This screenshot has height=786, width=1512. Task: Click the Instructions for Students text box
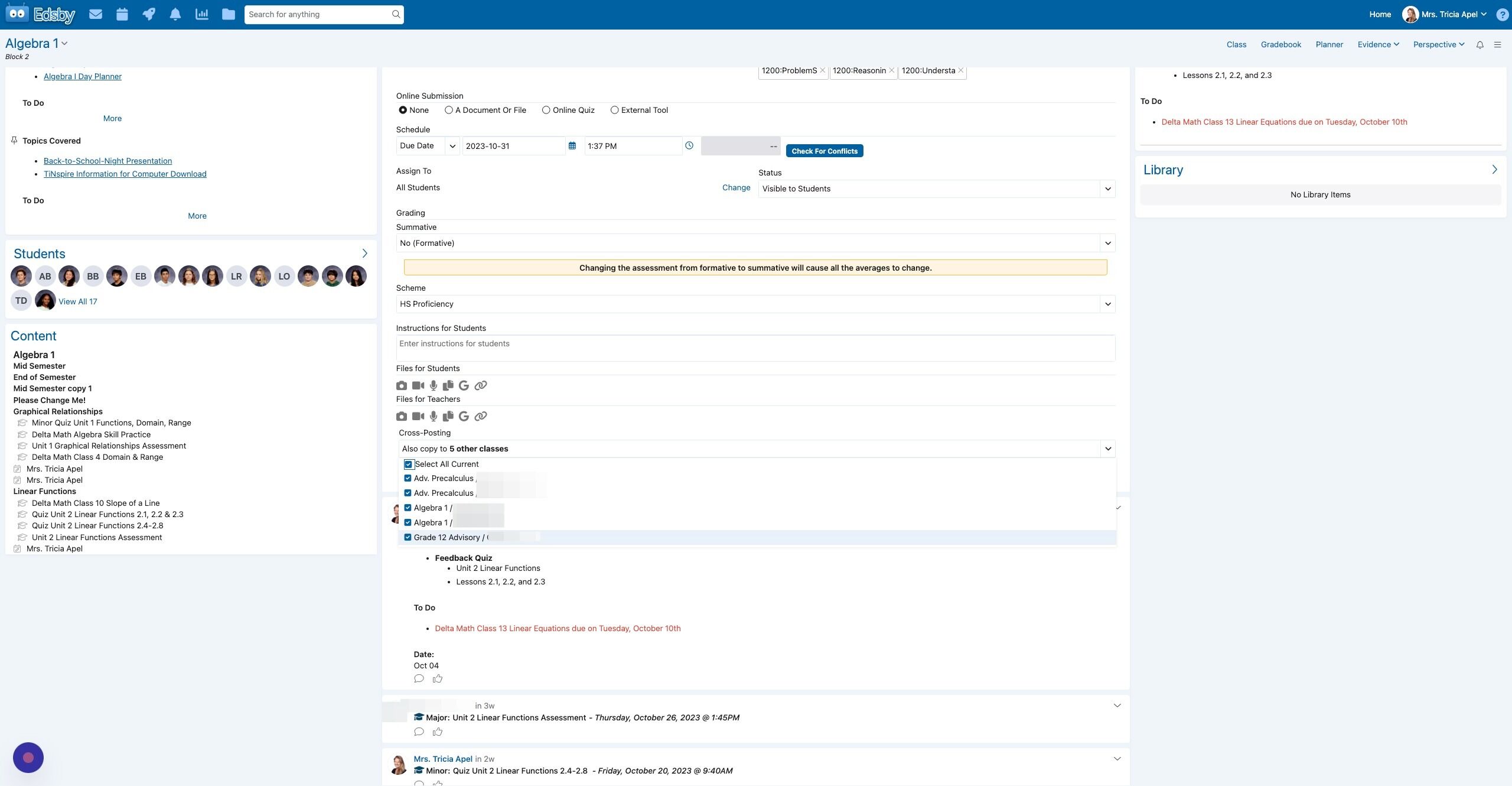point(755,348)
